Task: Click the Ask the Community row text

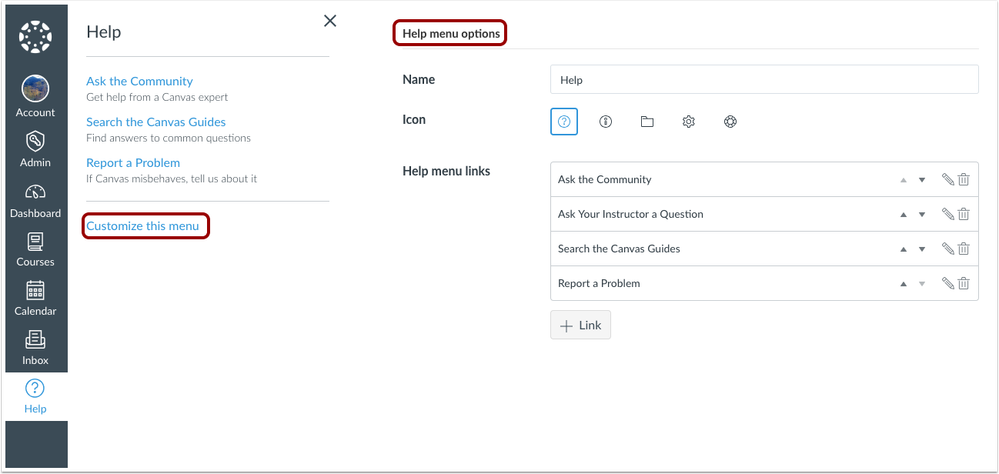Action: pos(605,180)
